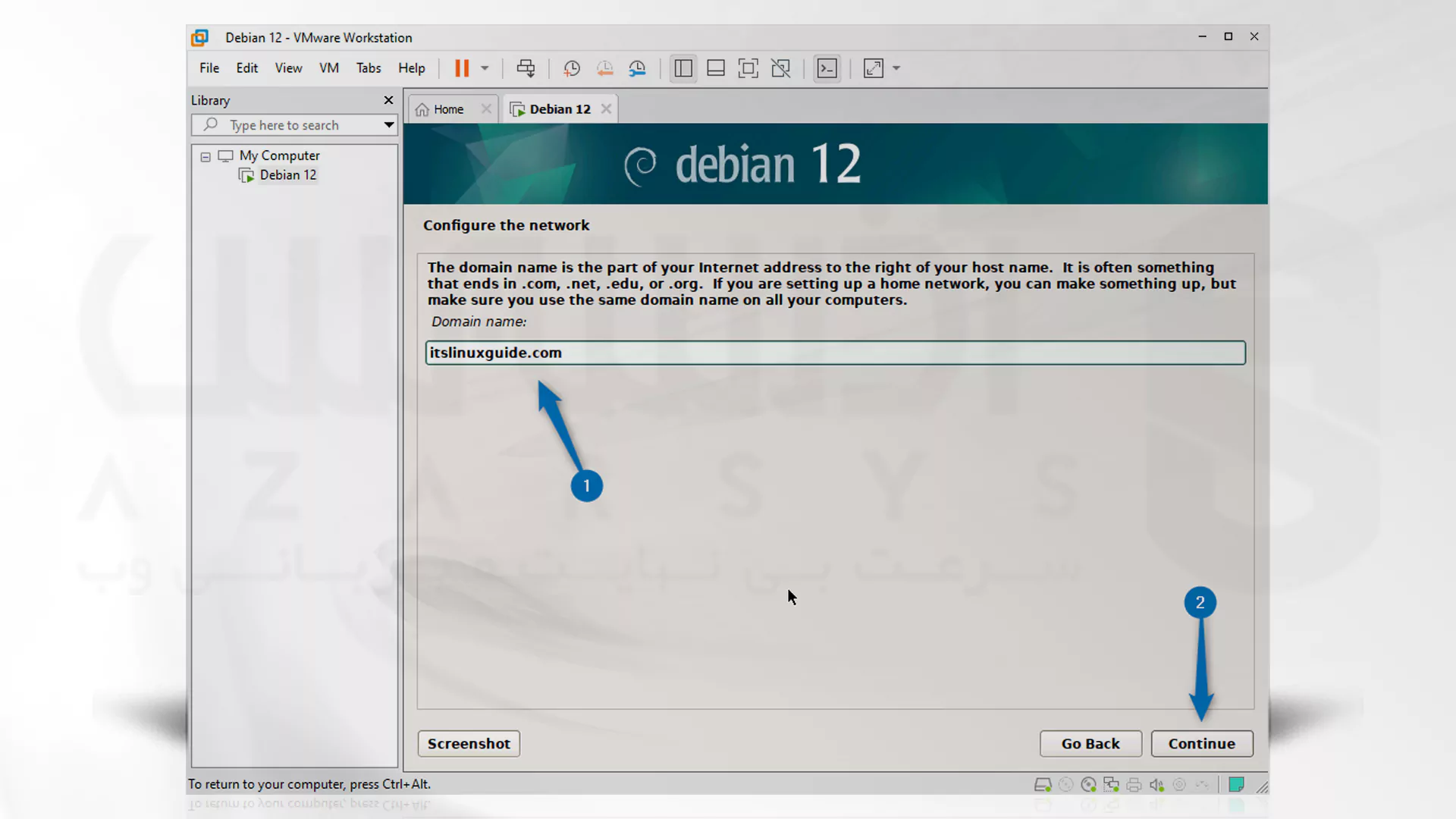Click the hard disk status icon
Screen dimensions: 1456x819
click(x=1043, y=785)
